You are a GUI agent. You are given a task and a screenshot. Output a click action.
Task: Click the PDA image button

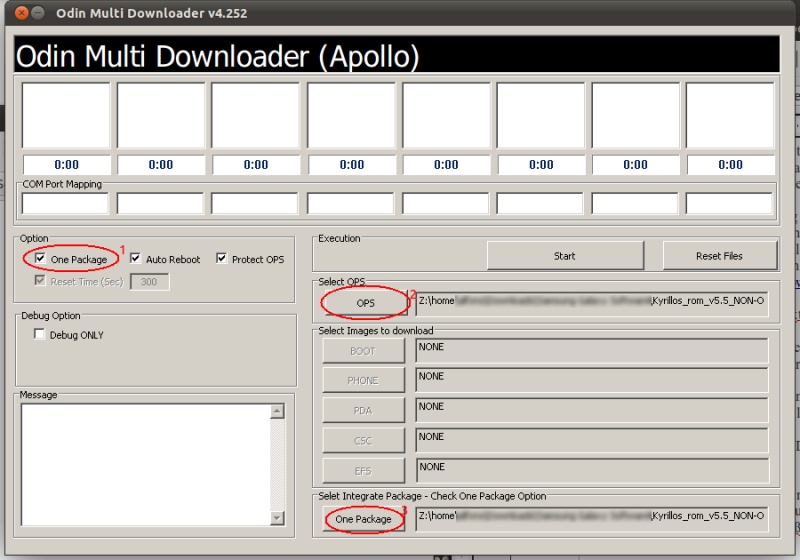point(363,411)
